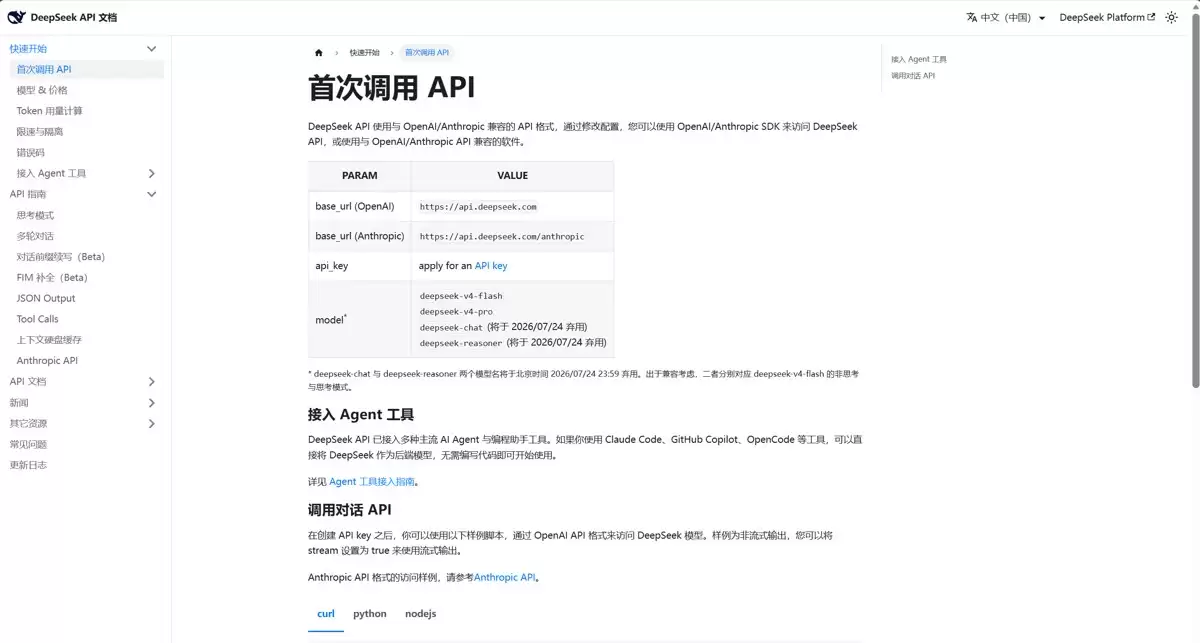
Task: Switch to the nodejs code tab
Action: coord(420,614)
